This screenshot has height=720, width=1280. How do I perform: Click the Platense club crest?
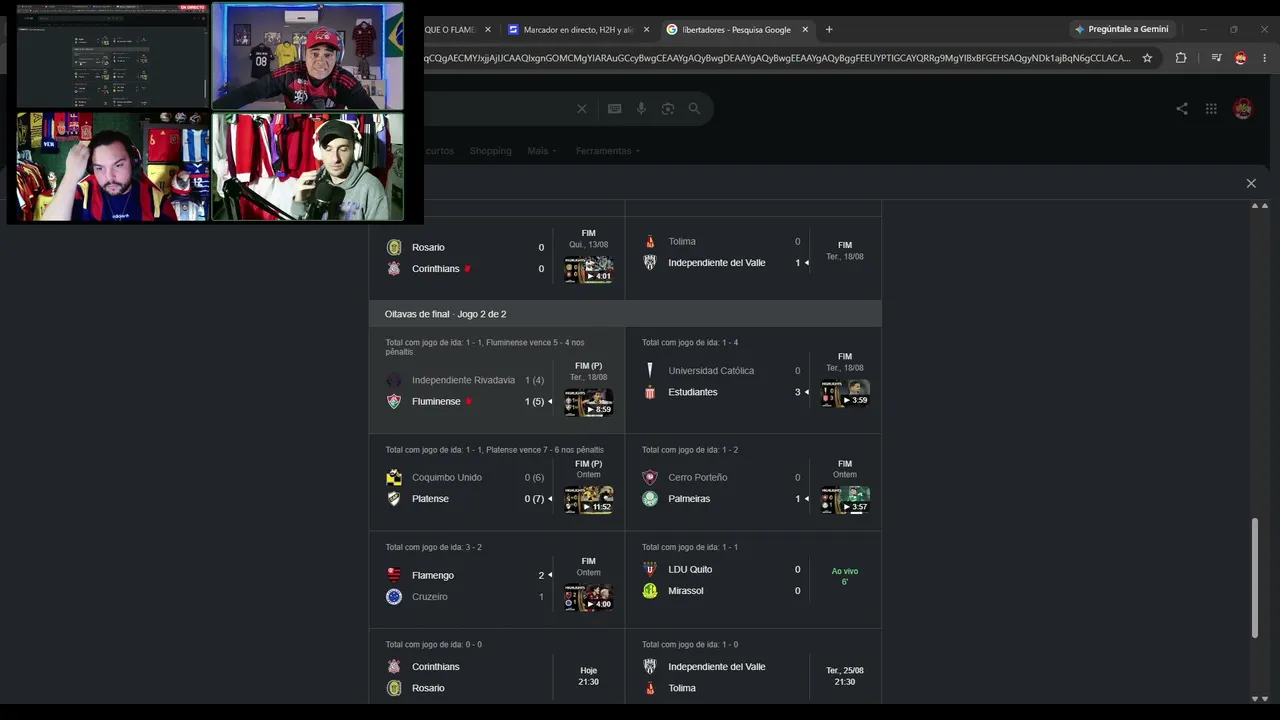[x=394, y=498]
